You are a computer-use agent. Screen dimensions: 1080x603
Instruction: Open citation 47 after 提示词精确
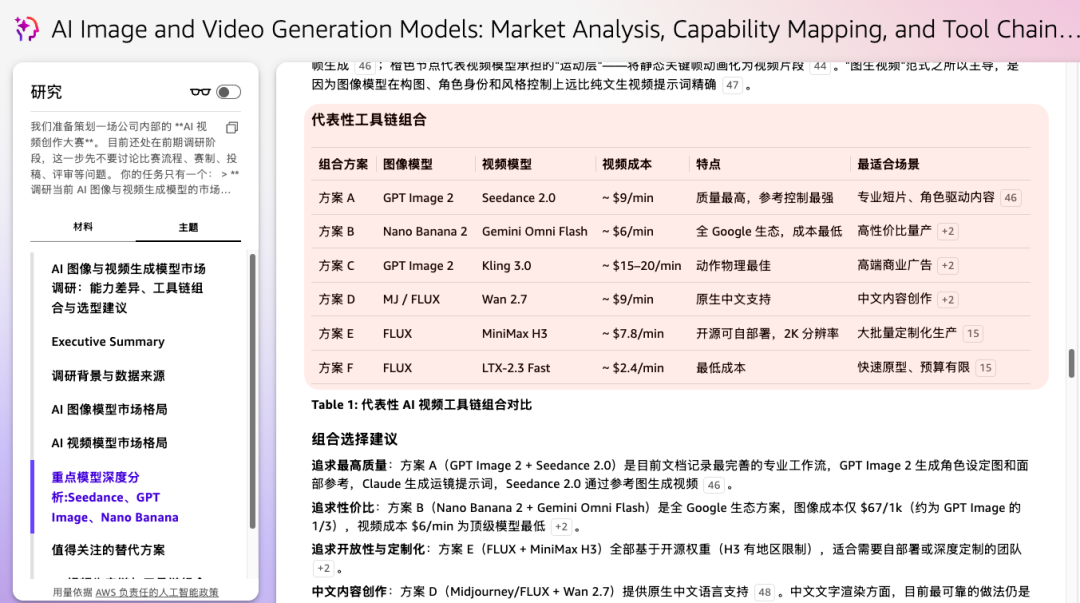tap(732, 85)
